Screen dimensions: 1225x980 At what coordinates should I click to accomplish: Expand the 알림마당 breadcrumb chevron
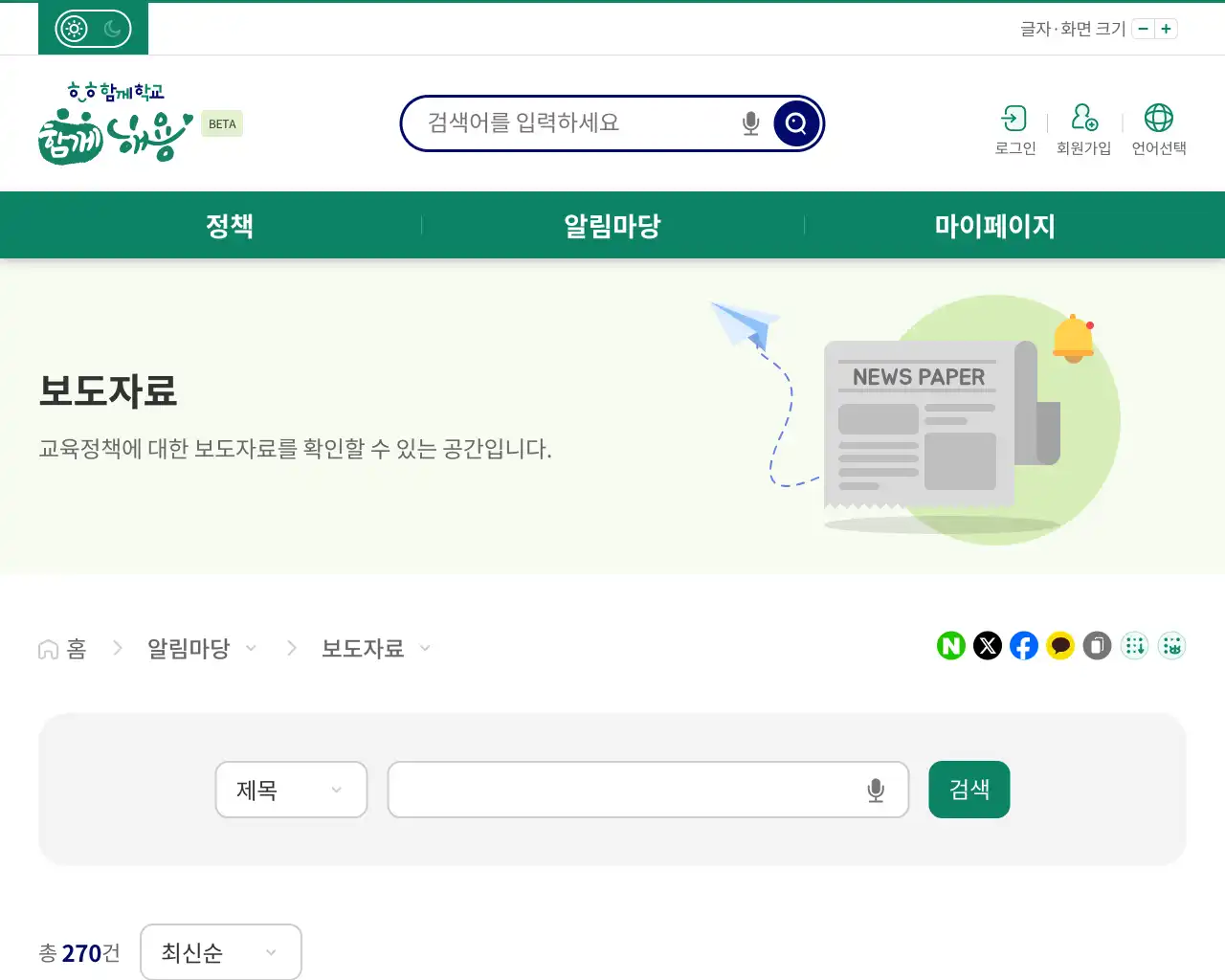pos(252,648)
